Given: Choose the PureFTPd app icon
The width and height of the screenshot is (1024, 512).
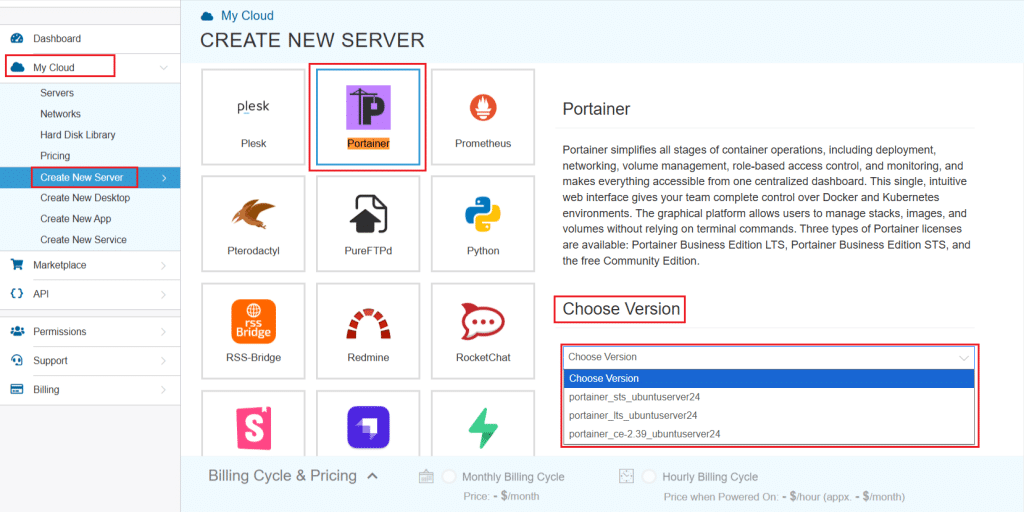Looking at the screenshot, I should click(x=368, y=214).
